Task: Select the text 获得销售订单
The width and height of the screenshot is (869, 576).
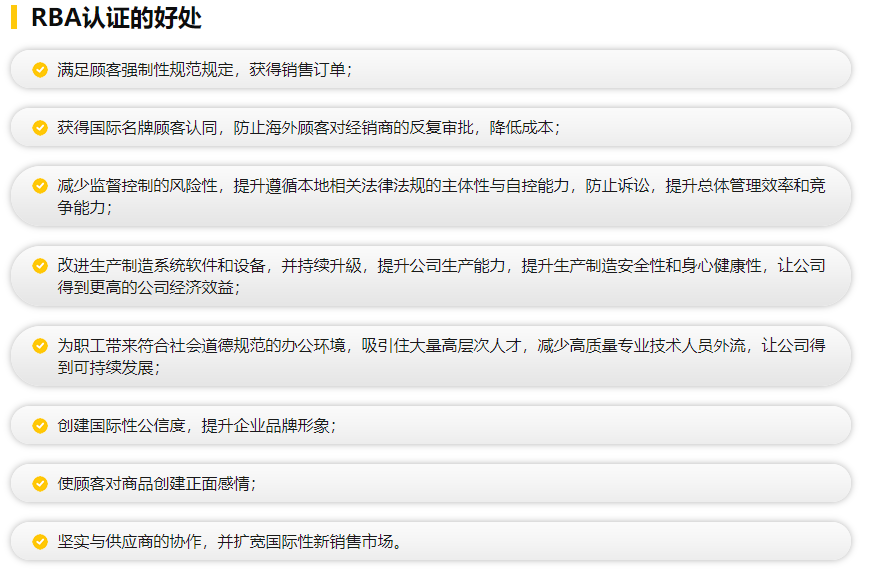Action: point(297,70)
